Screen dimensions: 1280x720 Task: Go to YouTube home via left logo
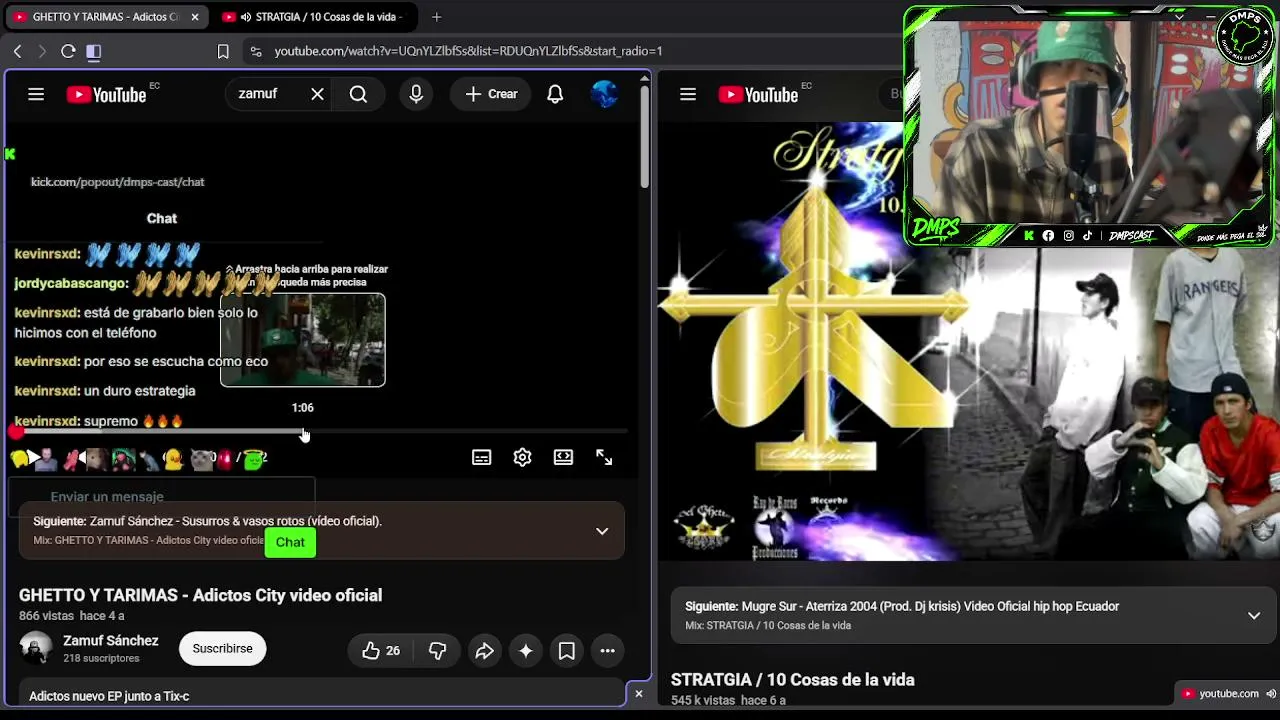point(107,94)
